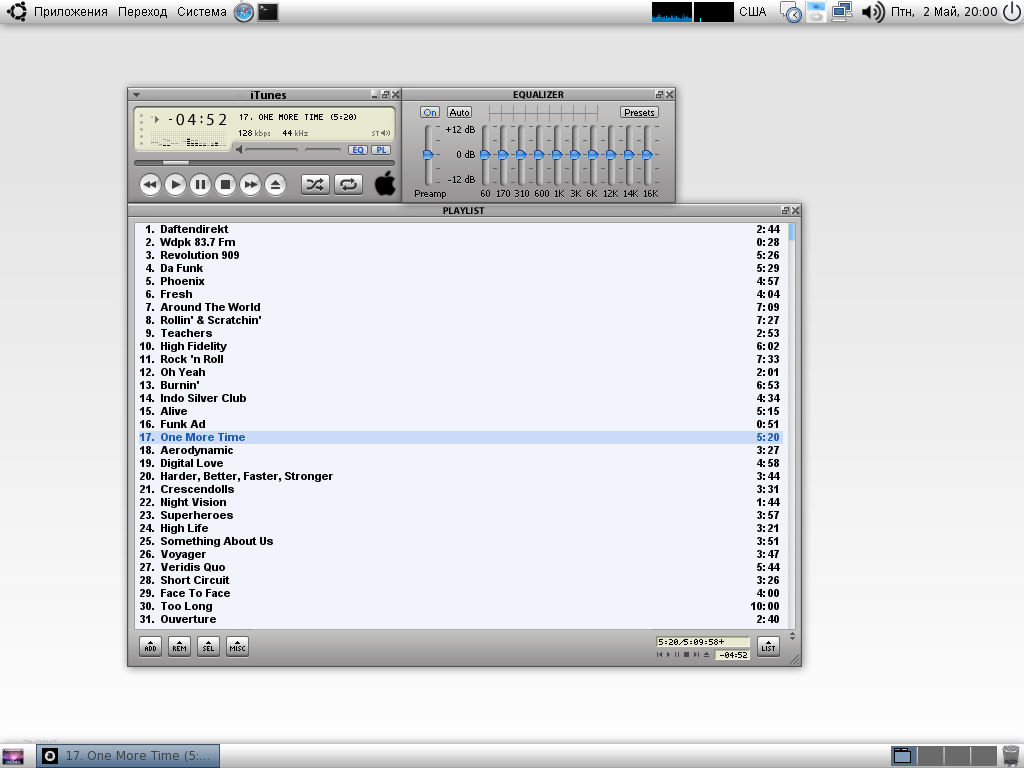
Task: Click the 1K equalizer band slider
Action: coord(557,155)
